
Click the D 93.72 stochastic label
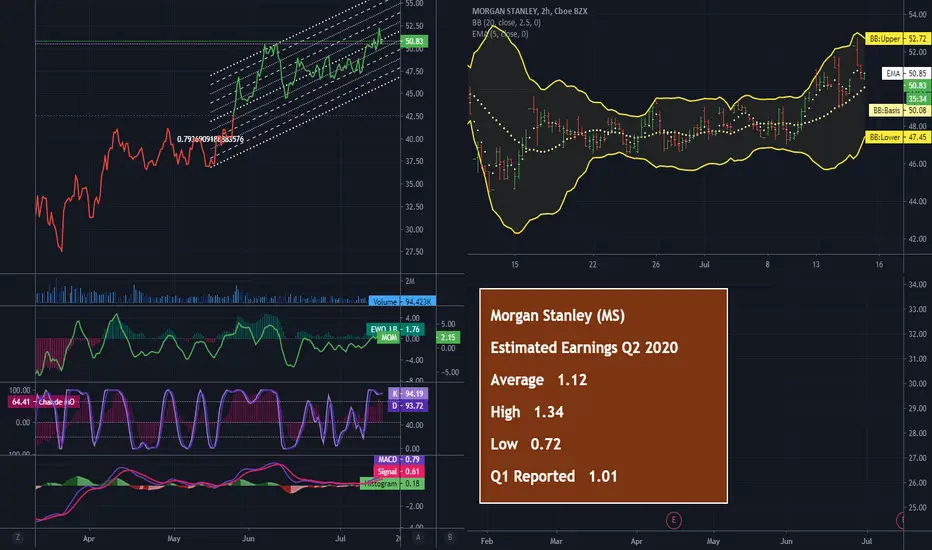(408, 406)
